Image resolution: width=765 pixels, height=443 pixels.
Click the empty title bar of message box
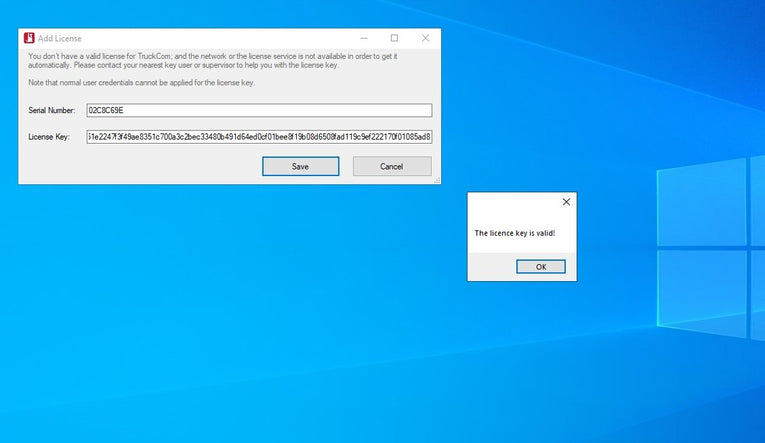click(x=510, y=202)
